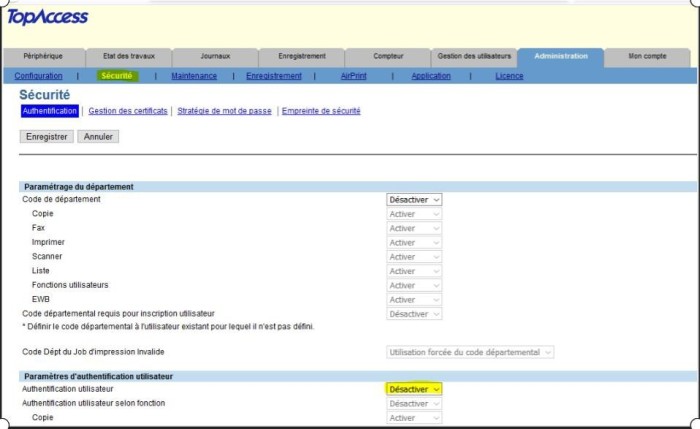
Task: Go to Gestion des utilisateurs tab
Action: [474, 56]
